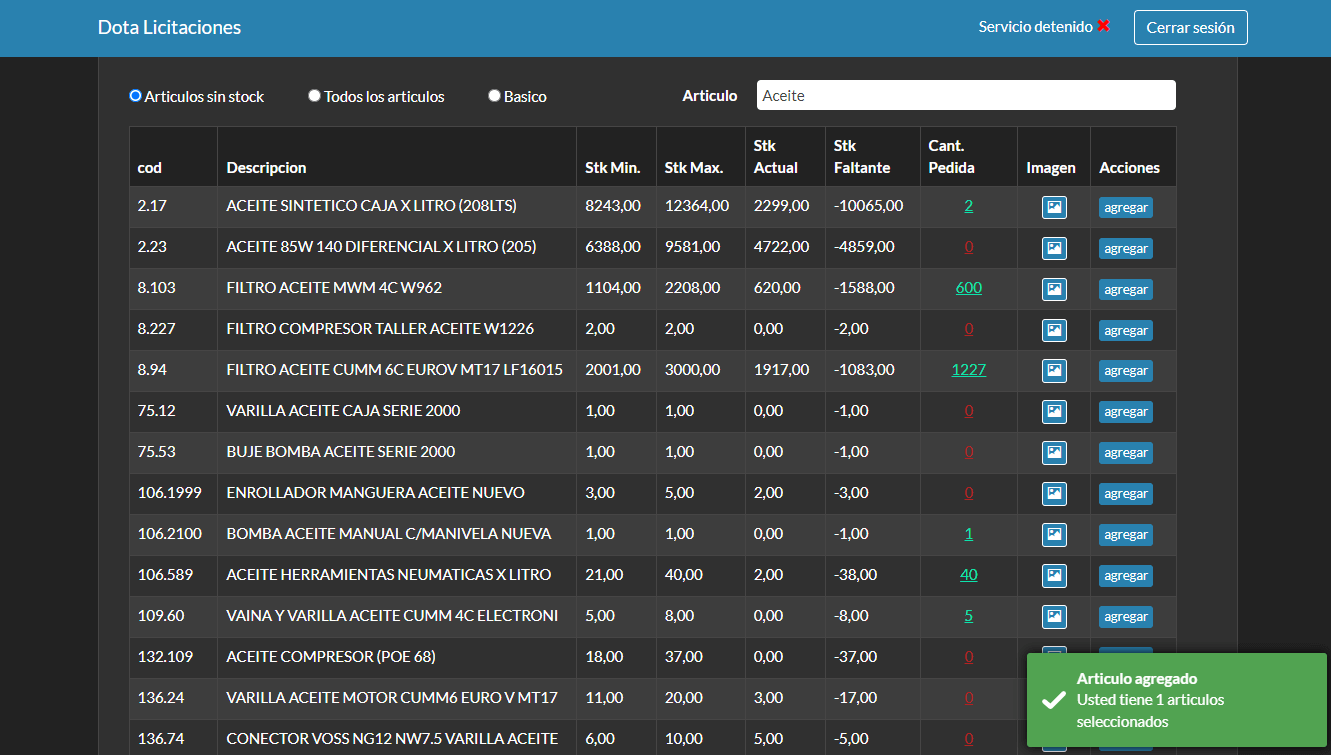Show image for ACEITE HERRAMIENTAS NEUMATICAS row
The image size is (1331, 755).
coord(1054,576)
